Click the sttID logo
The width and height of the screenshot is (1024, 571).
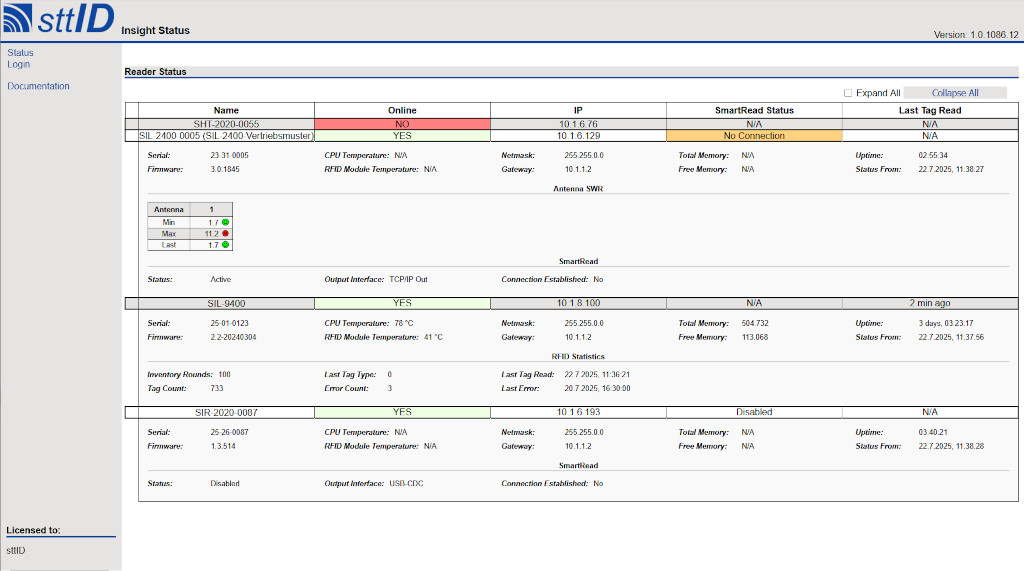coord(58,19)
